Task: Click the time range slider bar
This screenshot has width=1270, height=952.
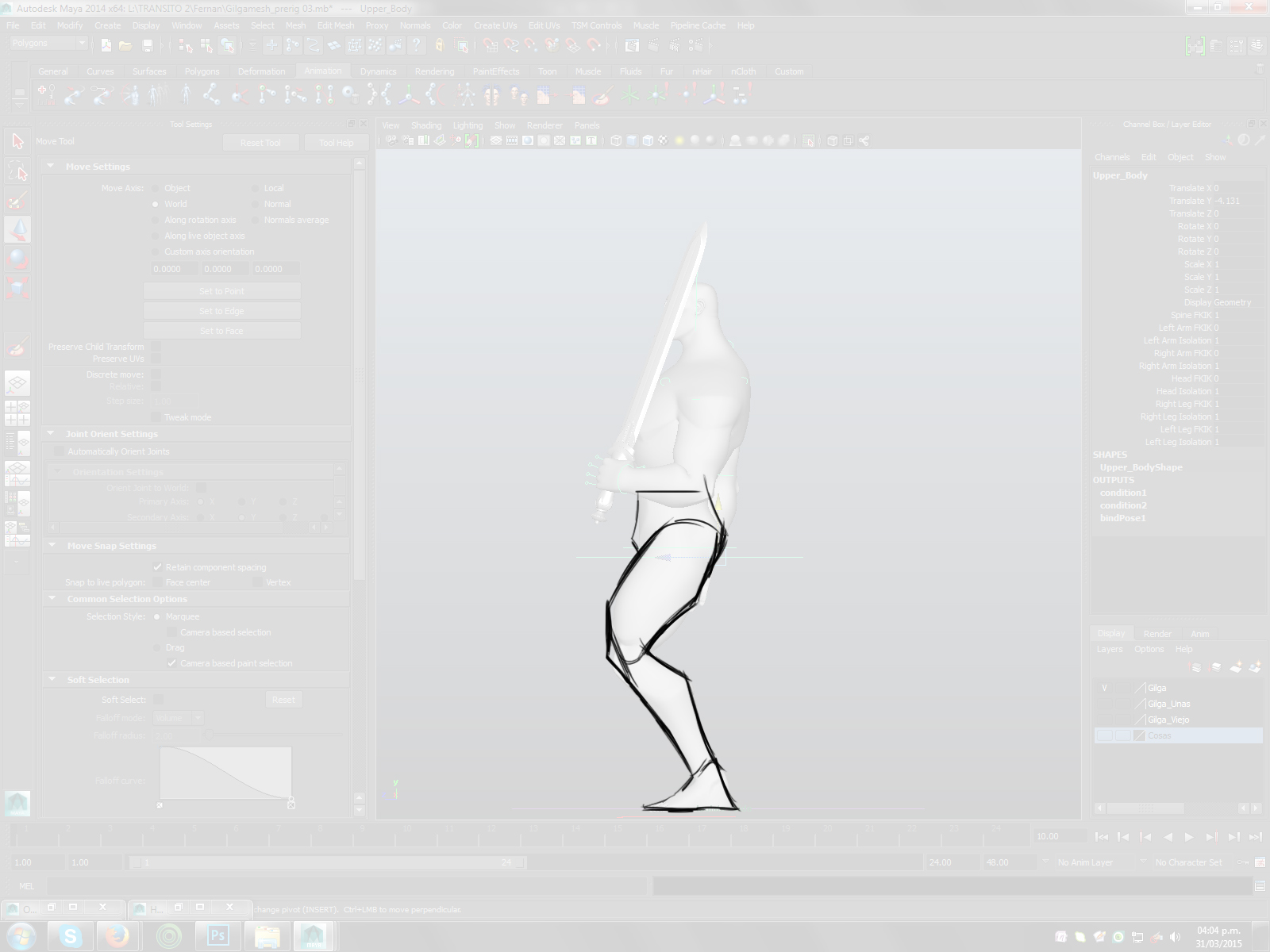Action: [328, 862]
